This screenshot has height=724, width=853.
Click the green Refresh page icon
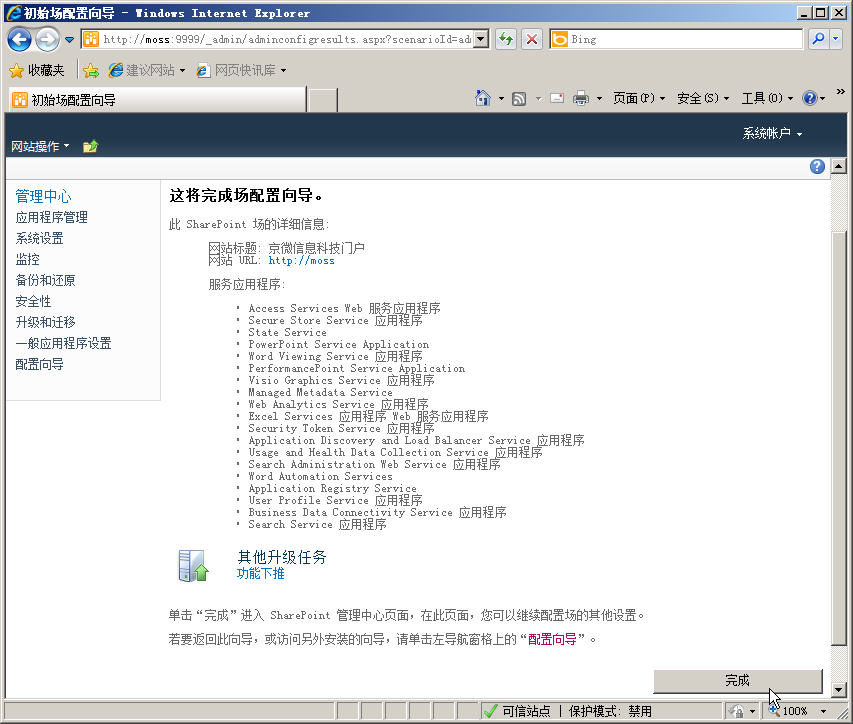point(506,39)
